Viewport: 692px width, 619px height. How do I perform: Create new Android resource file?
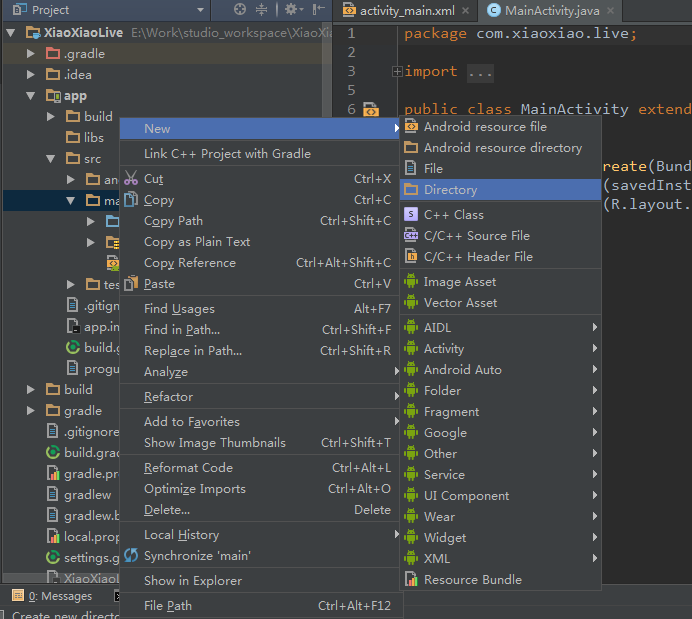[x=500, y=127]
